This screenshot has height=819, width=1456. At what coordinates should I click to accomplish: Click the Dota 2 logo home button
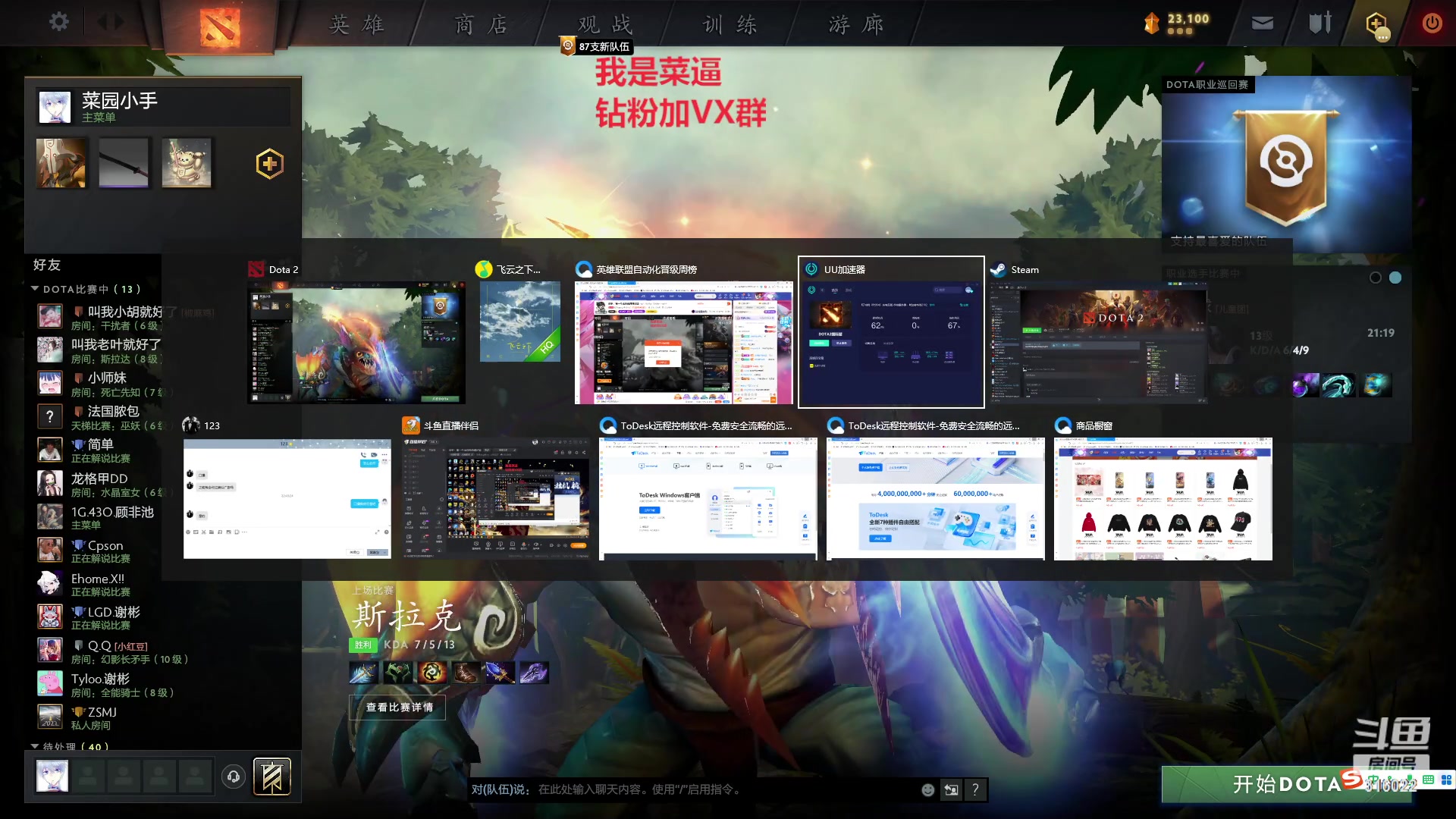coord(220,27)
